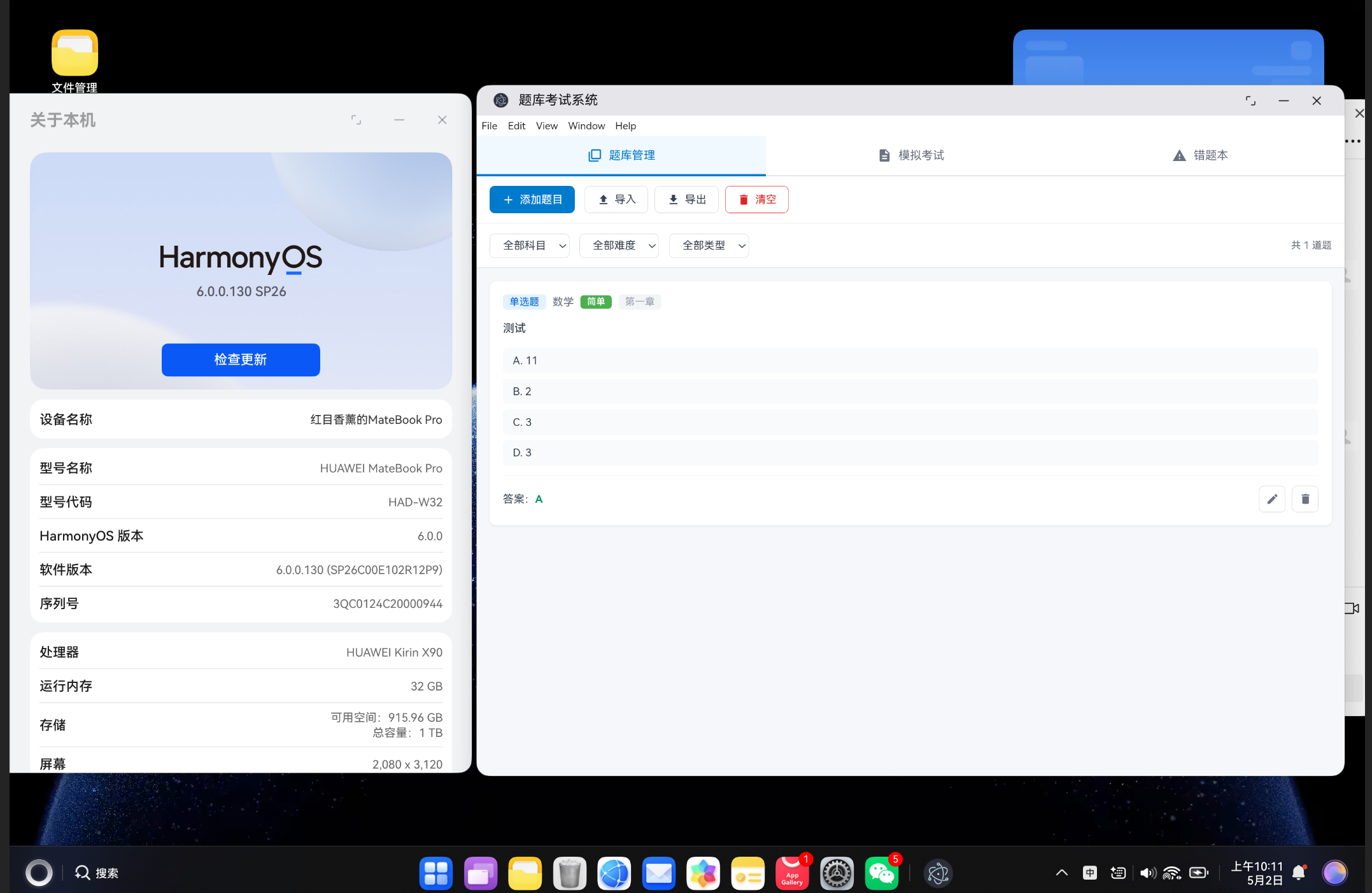Switch to the 题库管理 tab
This screenshot has width=1372, height=893.
pyautogui.click(x=621, y=155)
